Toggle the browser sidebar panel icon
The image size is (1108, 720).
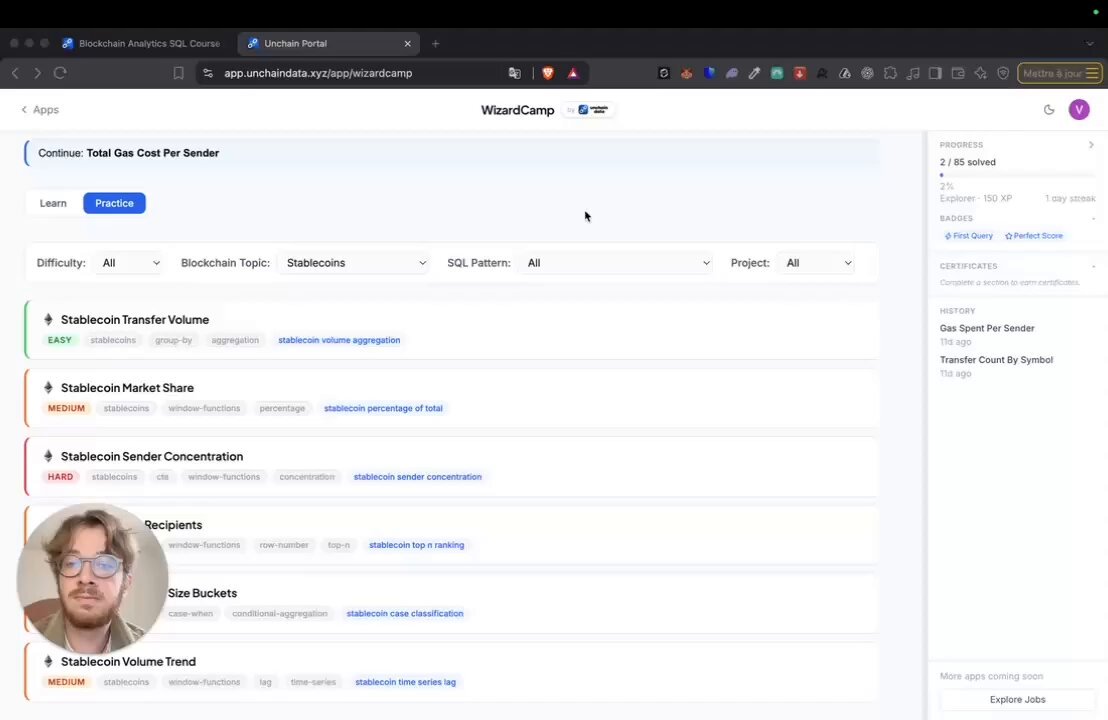[x=936, y=73]
